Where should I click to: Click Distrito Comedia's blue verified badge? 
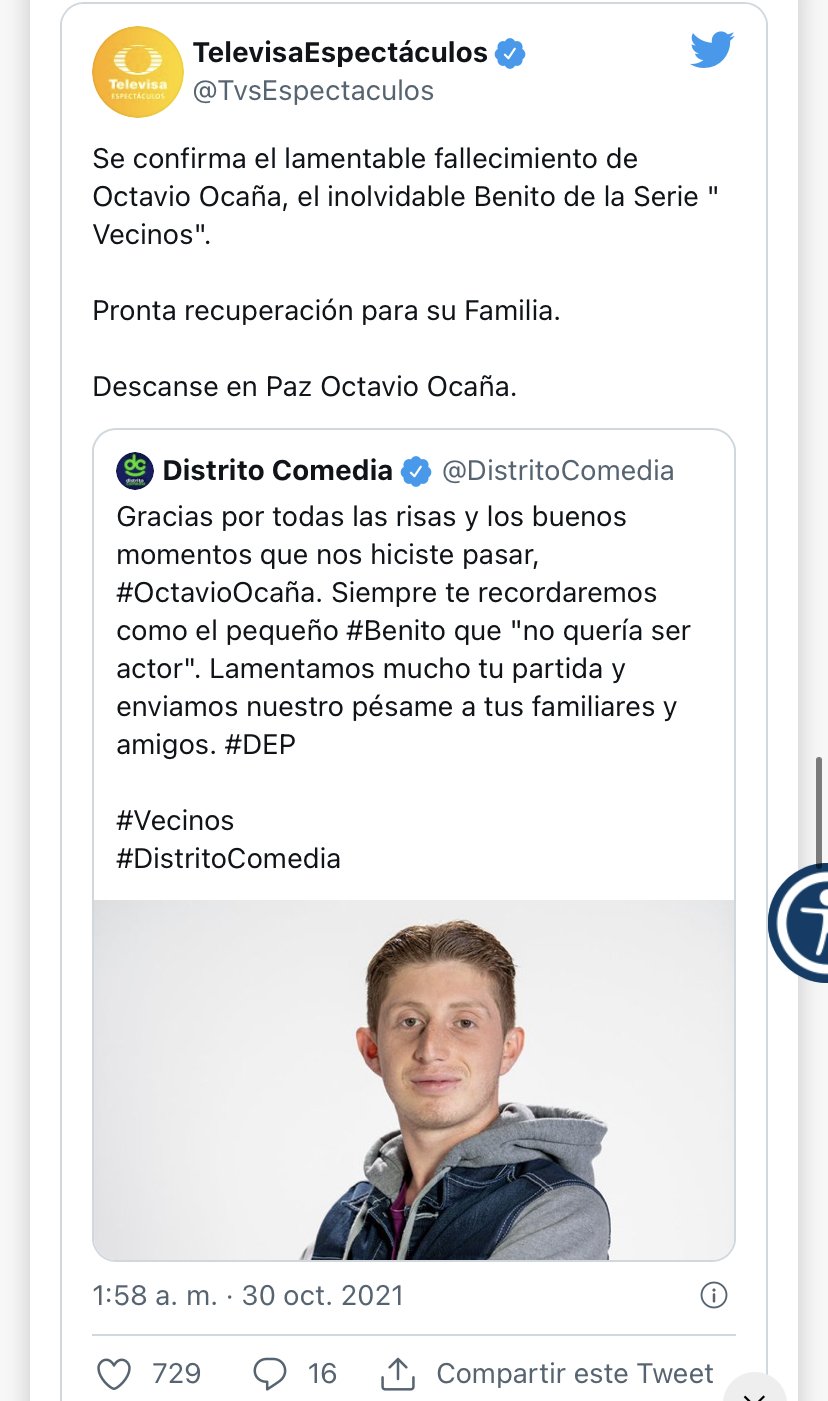[x=416, y=471]
